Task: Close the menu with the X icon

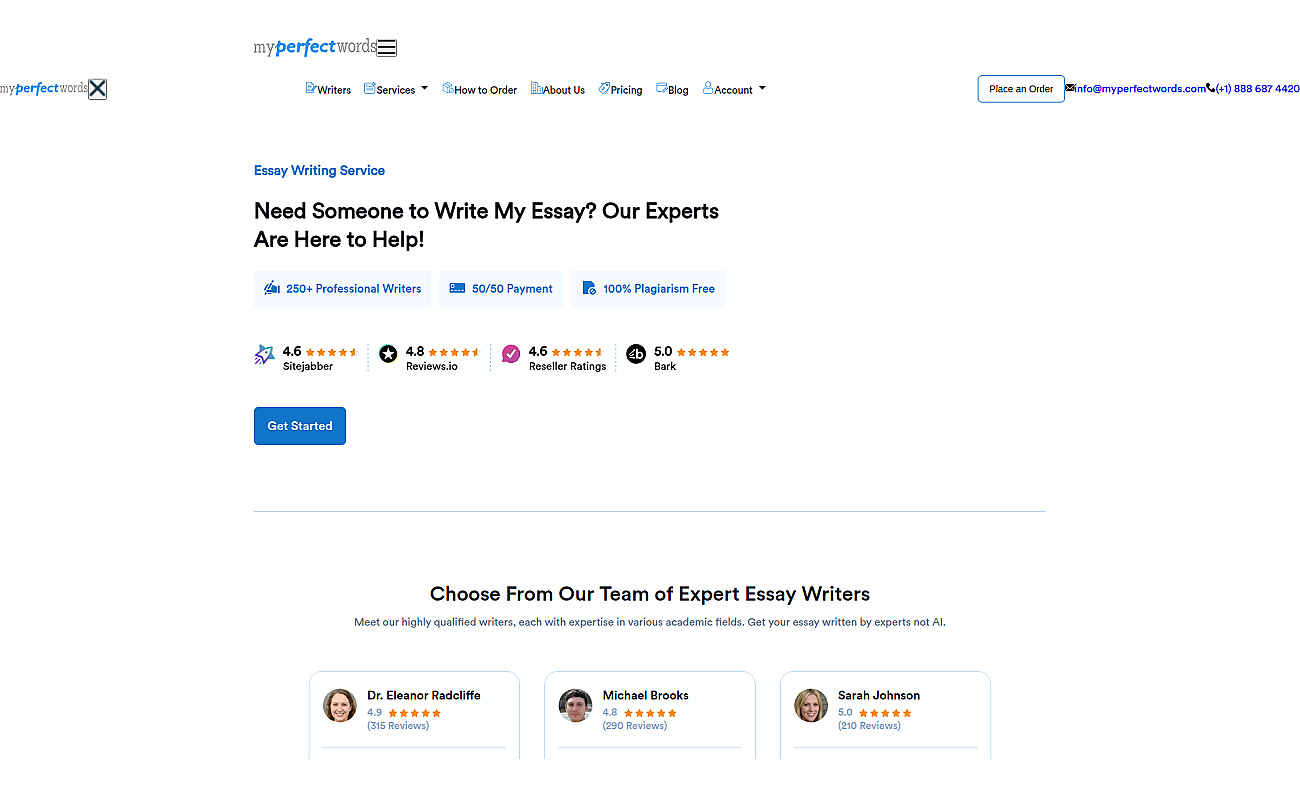Action: click(x=97, y=89)
